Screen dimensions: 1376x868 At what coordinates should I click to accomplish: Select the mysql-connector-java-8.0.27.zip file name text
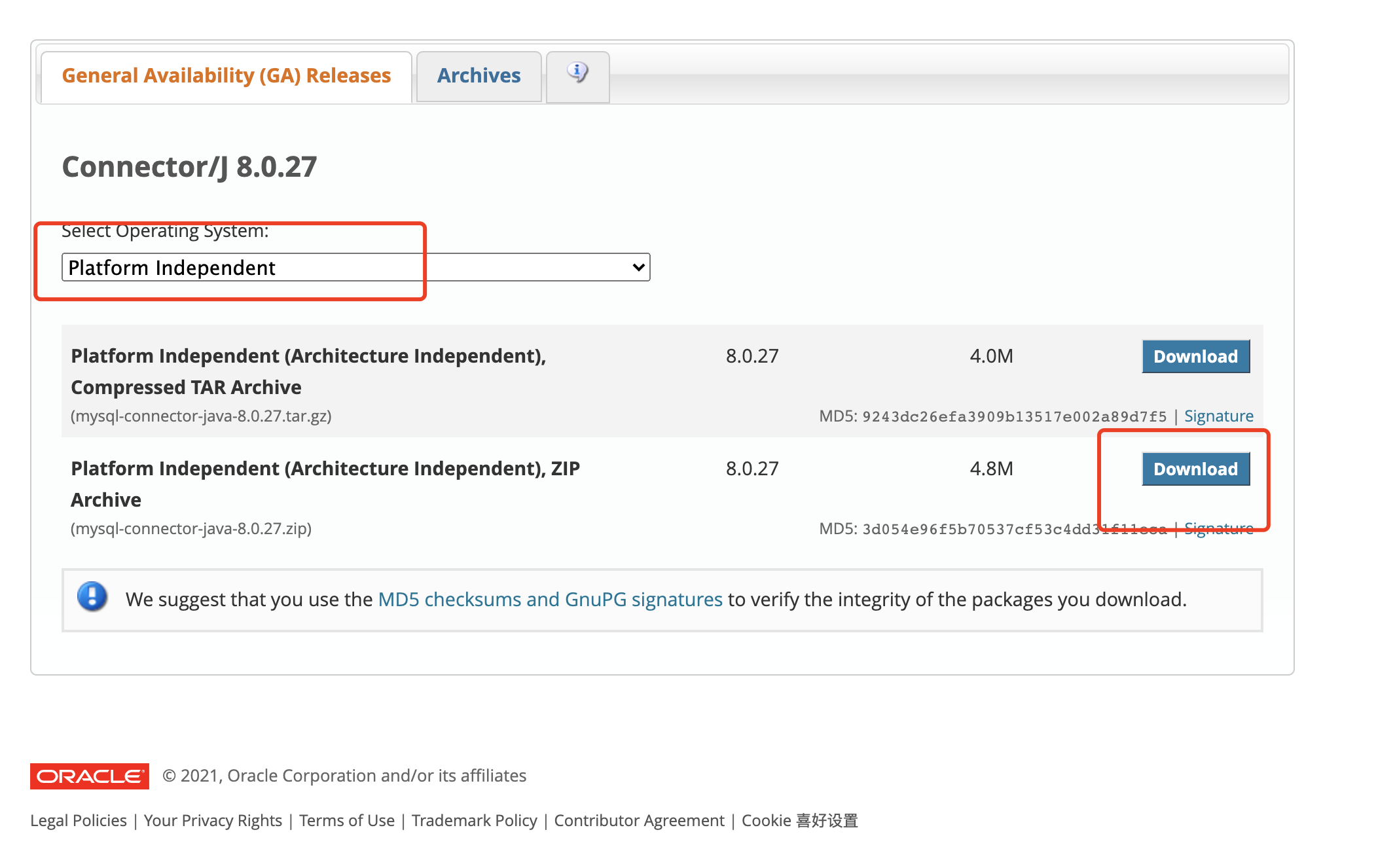pos(191,528)
